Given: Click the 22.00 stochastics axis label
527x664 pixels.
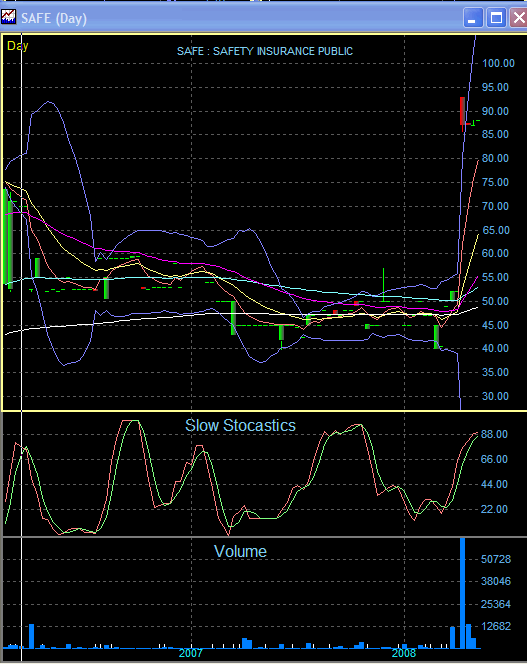Looking at the screenshot, I should 494,509.
